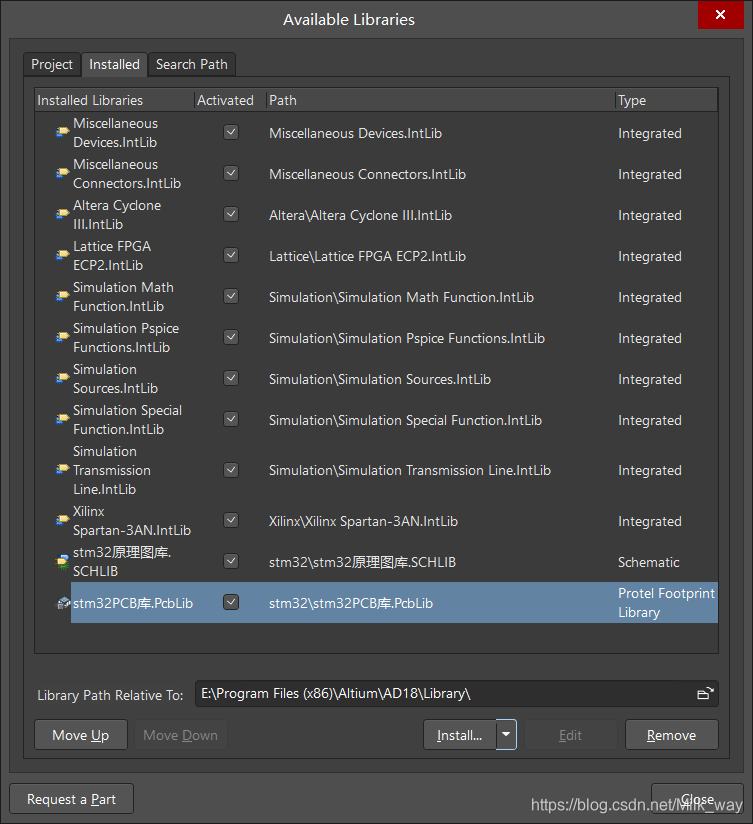
Task: Click the Simulation Sources.IntLib library icon
Action: [x=63, y=378]
